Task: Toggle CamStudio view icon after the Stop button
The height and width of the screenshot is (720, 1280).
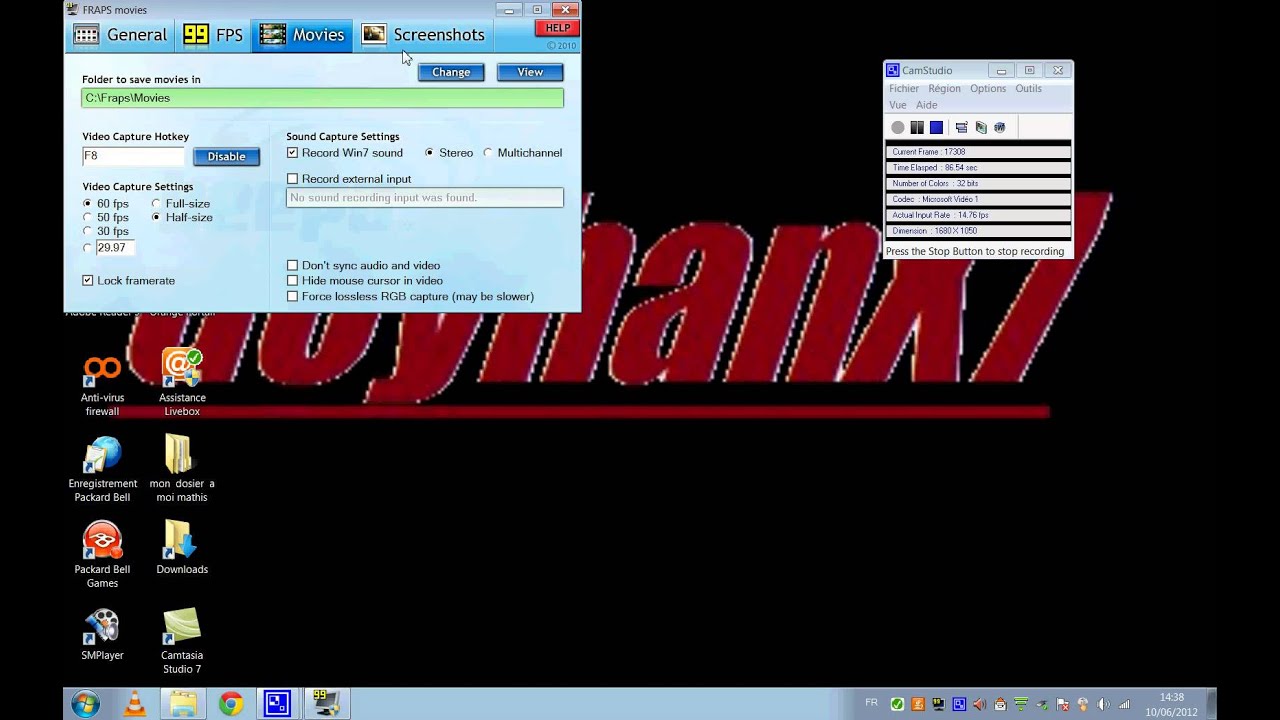Action: point(961,127)
